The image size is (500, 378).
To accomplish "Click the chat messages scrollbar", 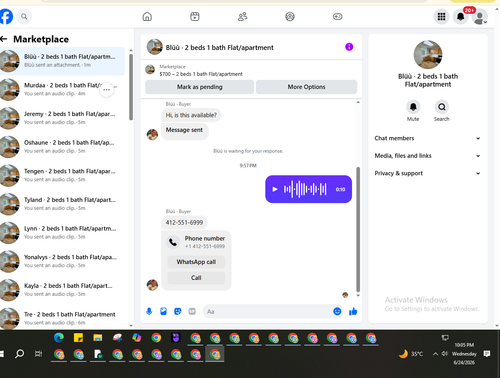I will click(x=358, y=229).
